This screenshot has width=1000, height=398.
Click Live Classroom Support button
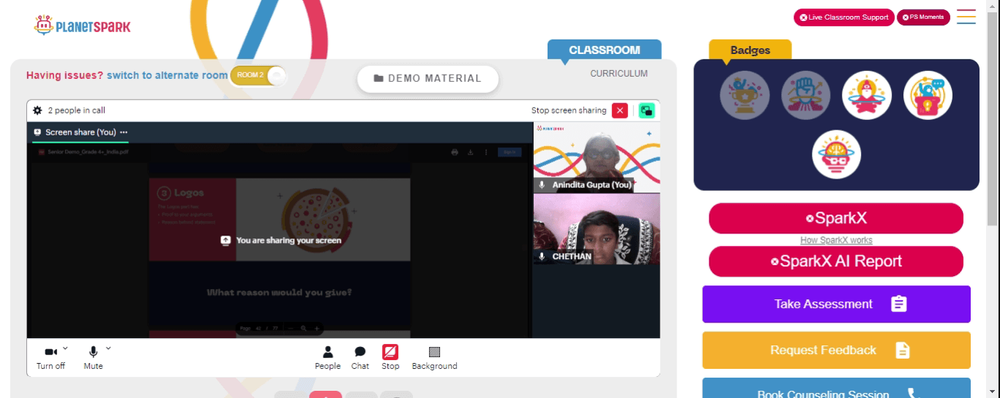(x=844, y=17)
